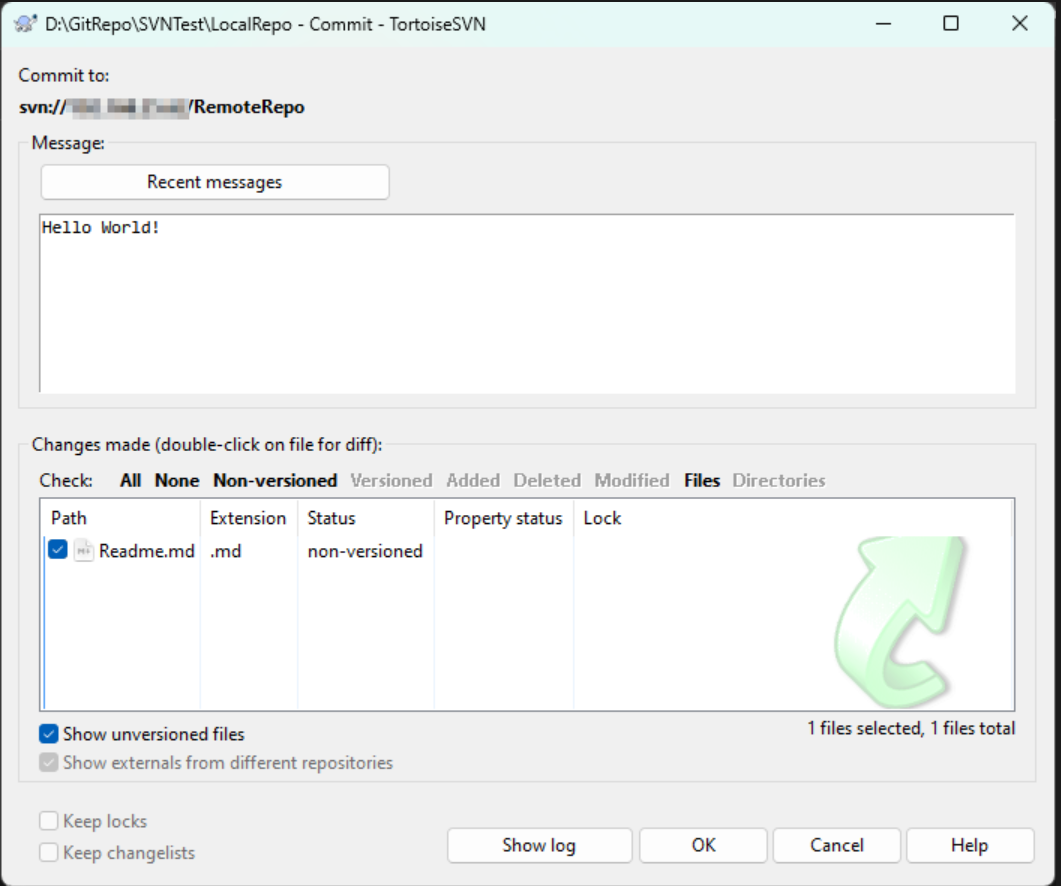Confirm the commit with OK
Screen dimensions: 1061x886
pos(704,845)
